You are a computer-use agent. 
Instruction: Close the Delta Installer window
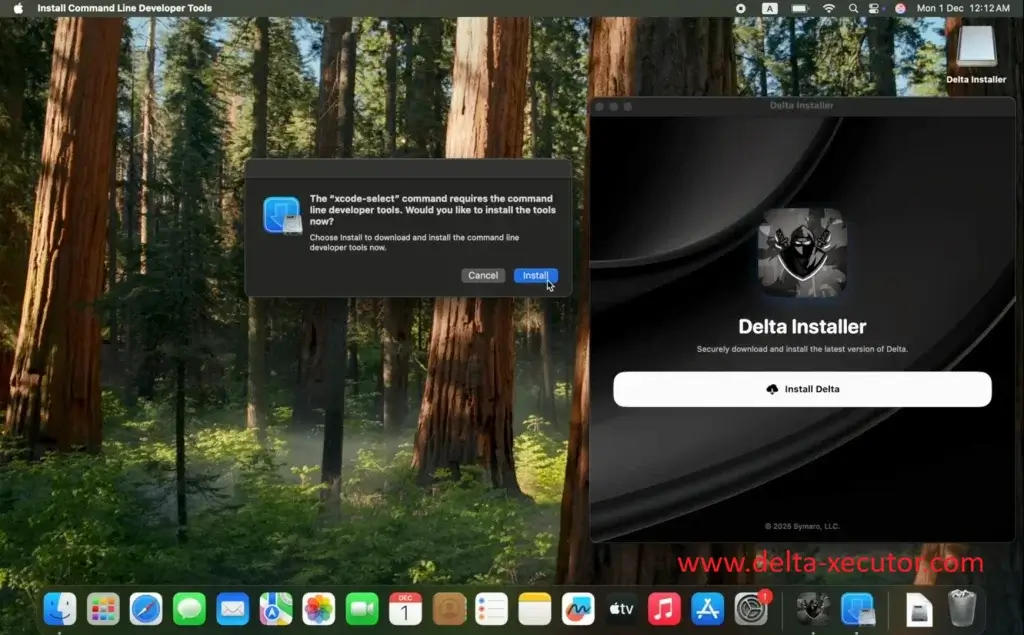600,106
